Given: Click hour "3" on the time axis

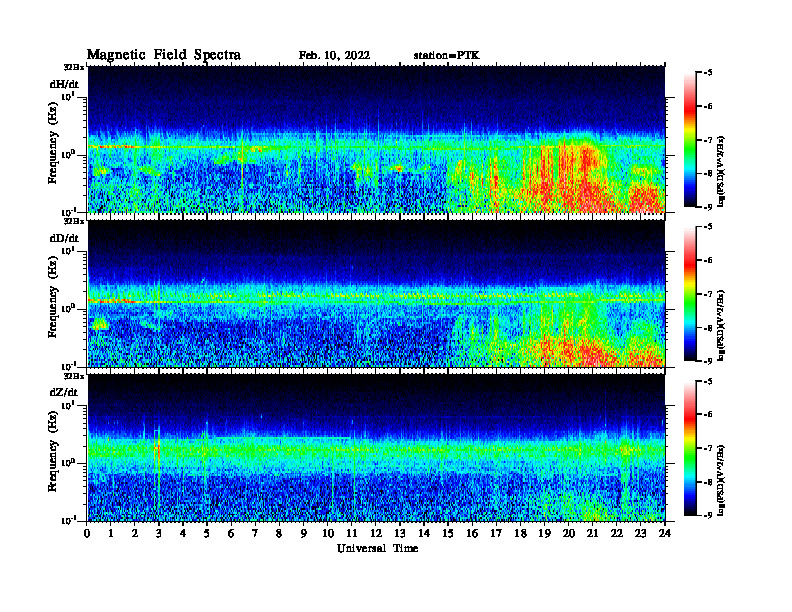Looking at the screenshot, I should pyautogui.click(x=159, y=534).
